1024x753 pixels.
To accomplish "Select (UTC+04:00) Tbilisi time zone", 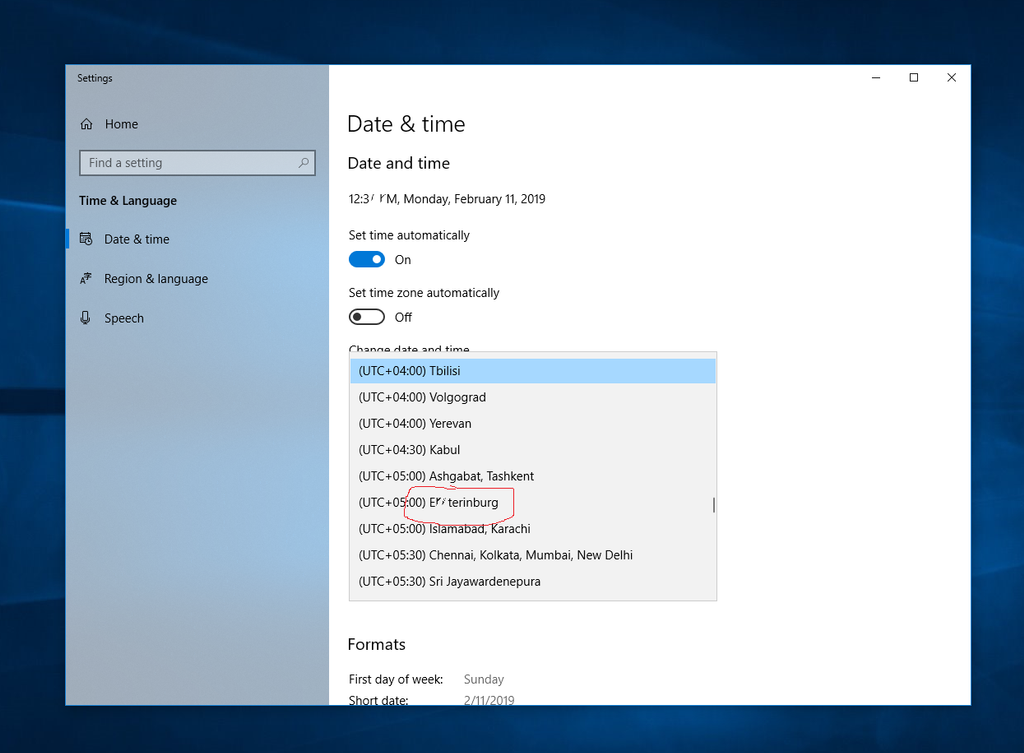I will (532, 371).
